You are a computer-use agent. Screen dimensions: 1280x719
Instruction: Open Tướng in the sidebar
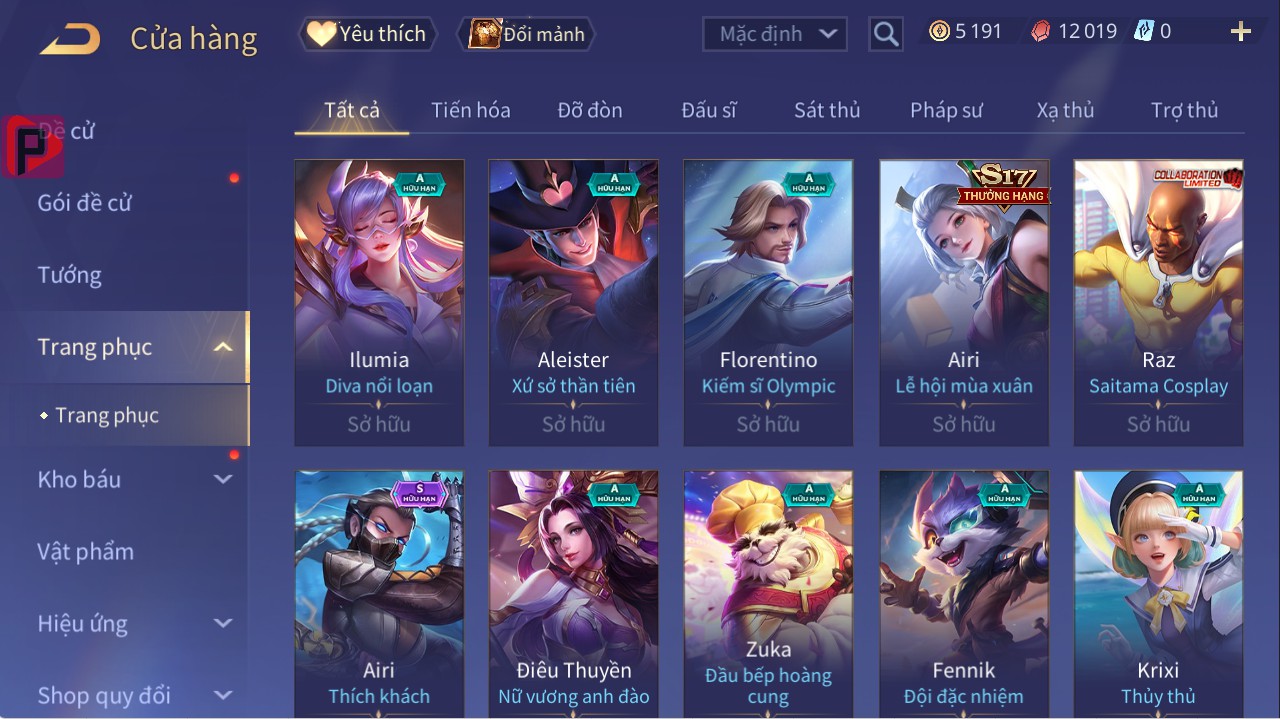[69, 275]
